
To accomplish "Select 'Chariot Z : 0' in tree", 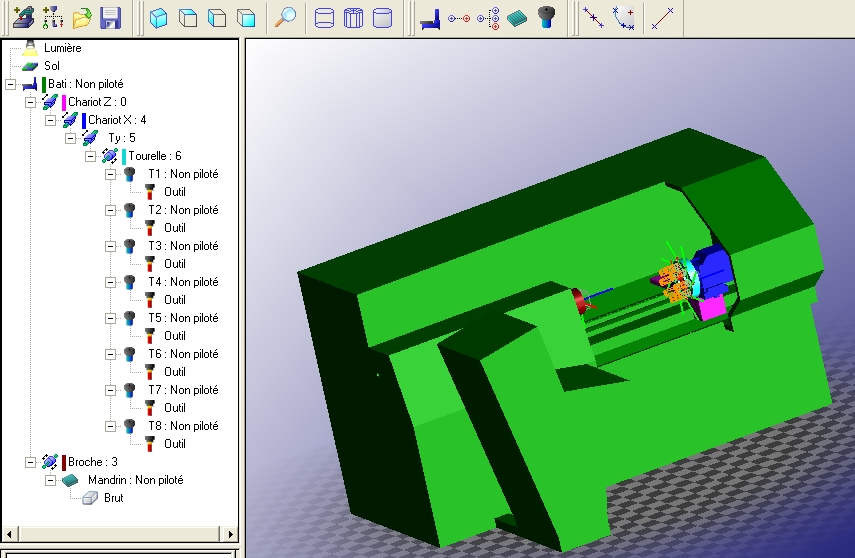I will point(97,102).
